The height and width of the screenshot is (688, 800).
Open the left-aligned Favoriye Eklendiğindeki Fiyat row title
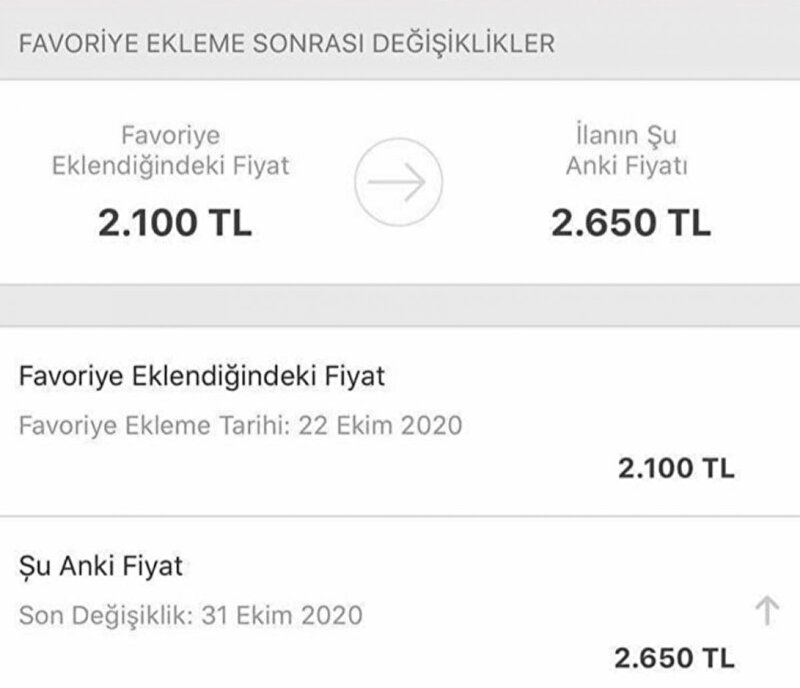click(202, 376)
